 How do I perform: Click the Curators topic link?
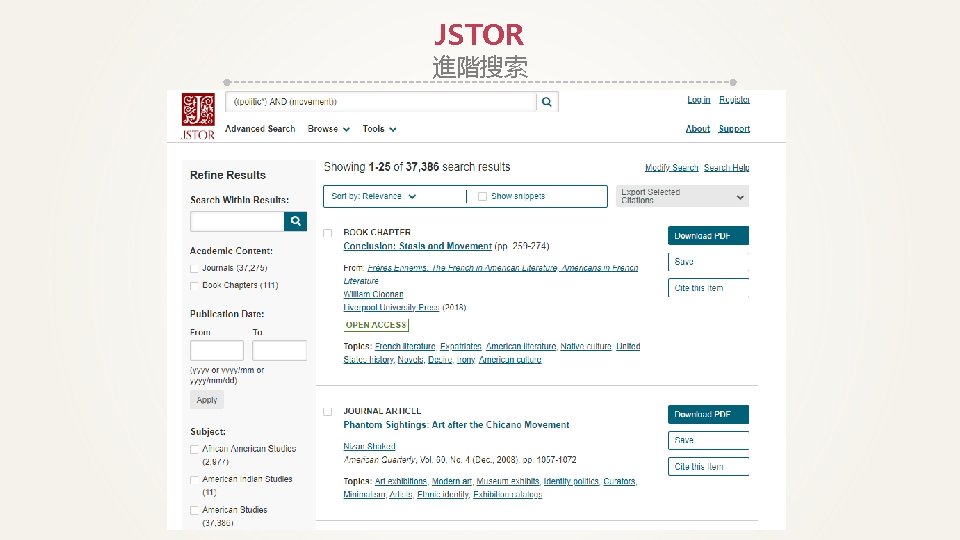coord(620,482)
